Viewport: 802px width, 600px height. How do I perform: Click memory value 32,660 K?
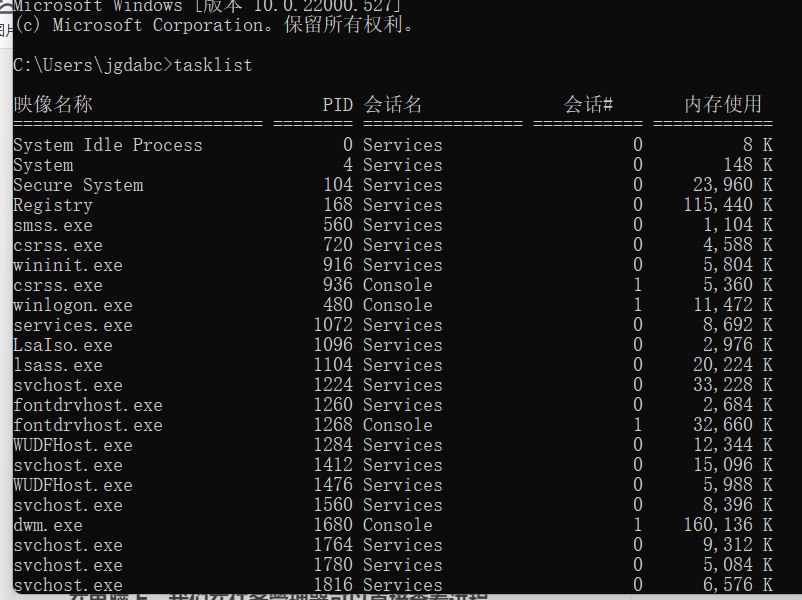(733, 425)
